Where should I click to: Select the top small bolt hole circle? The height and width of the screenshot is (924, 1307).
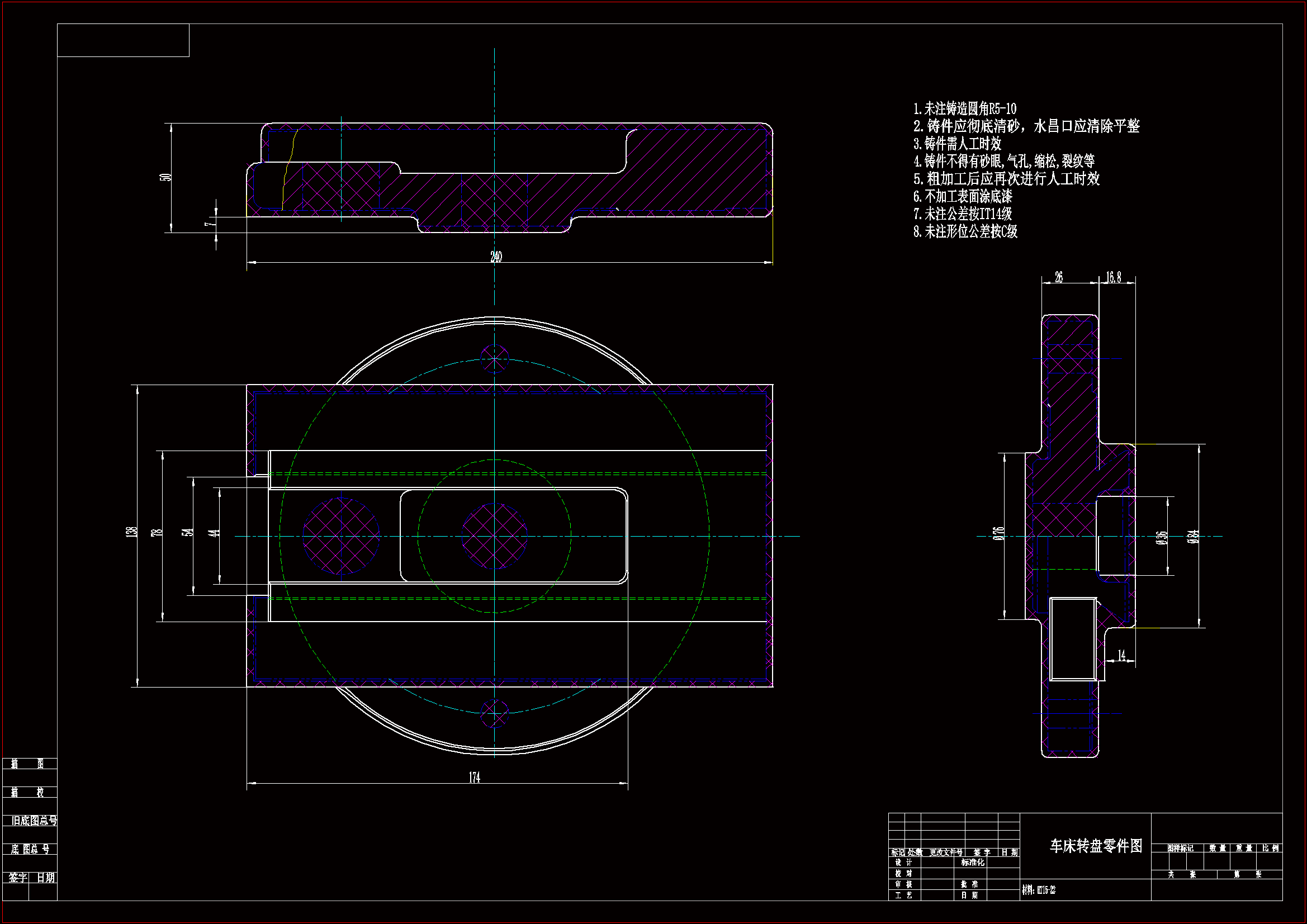click(x=494, y=359)
